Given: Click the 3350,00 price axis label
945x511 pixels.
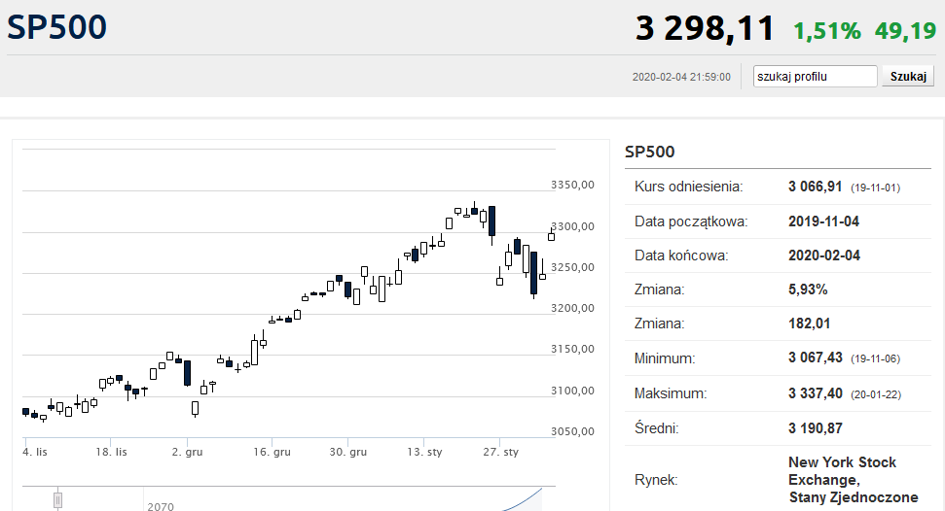Looking at the screenshot, I should tap(573, 185).
